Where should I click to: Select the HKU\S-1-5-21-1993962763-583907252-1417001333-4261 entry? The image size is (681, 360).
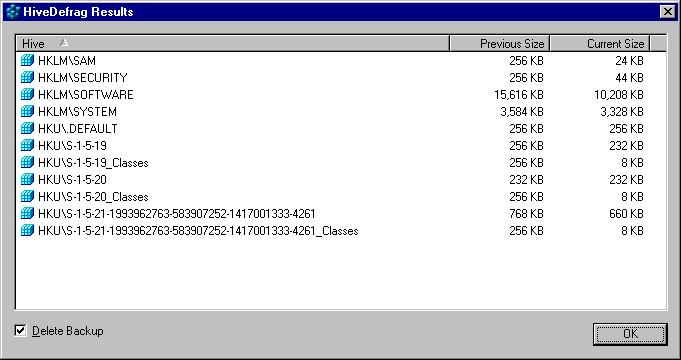[x=176, y=213]
